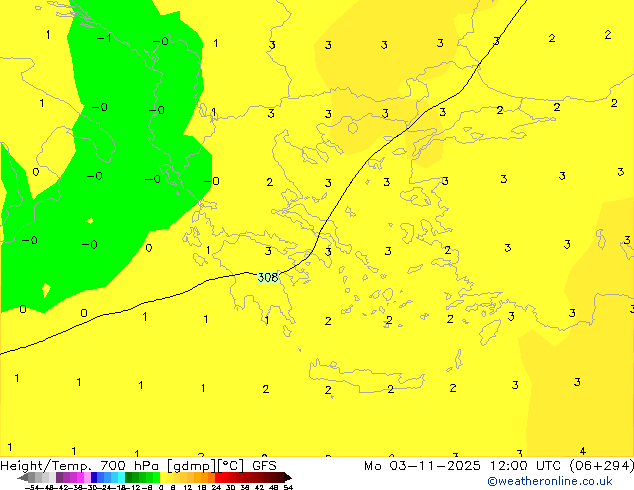
Task: Select the yellow 0 swatch in legend
Action: pyautogui.click(x=163, y=478)
